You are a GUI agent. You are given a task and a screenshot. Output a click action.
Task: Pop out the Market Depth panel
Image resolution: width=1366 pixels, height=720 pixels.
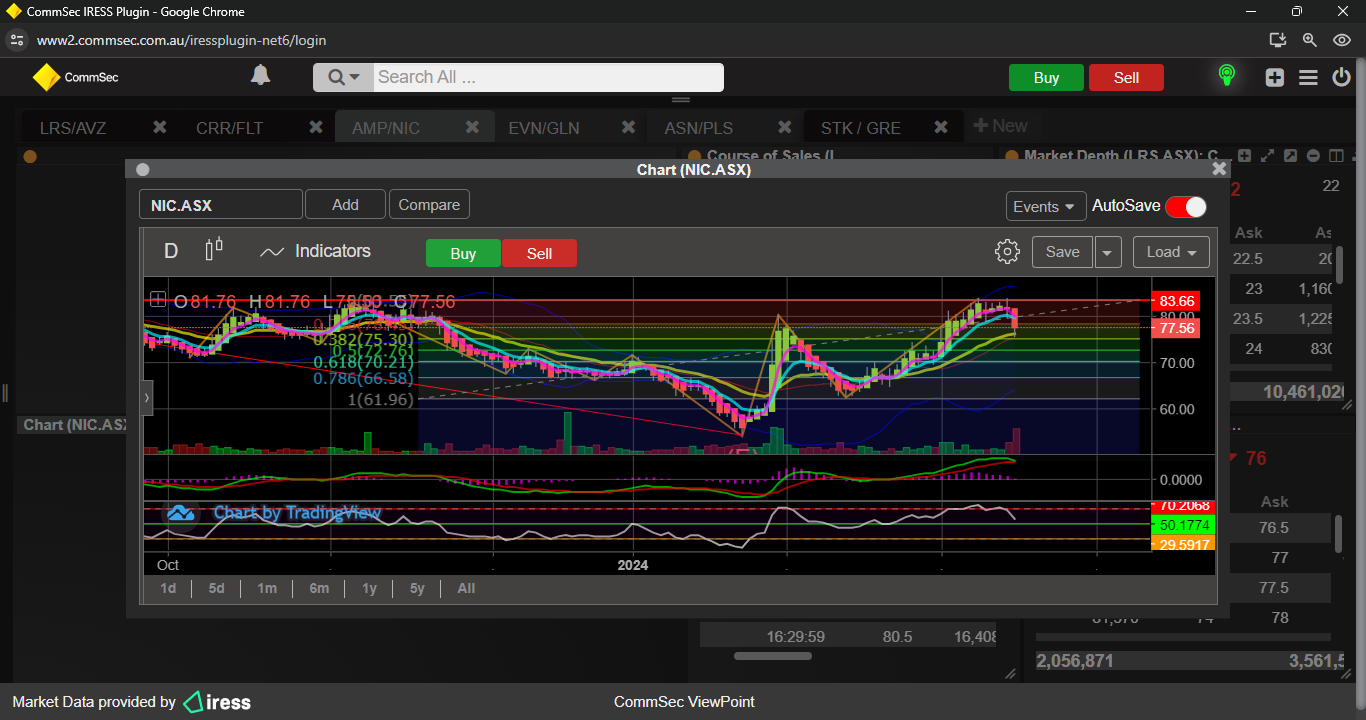(x=1290, y=156)
